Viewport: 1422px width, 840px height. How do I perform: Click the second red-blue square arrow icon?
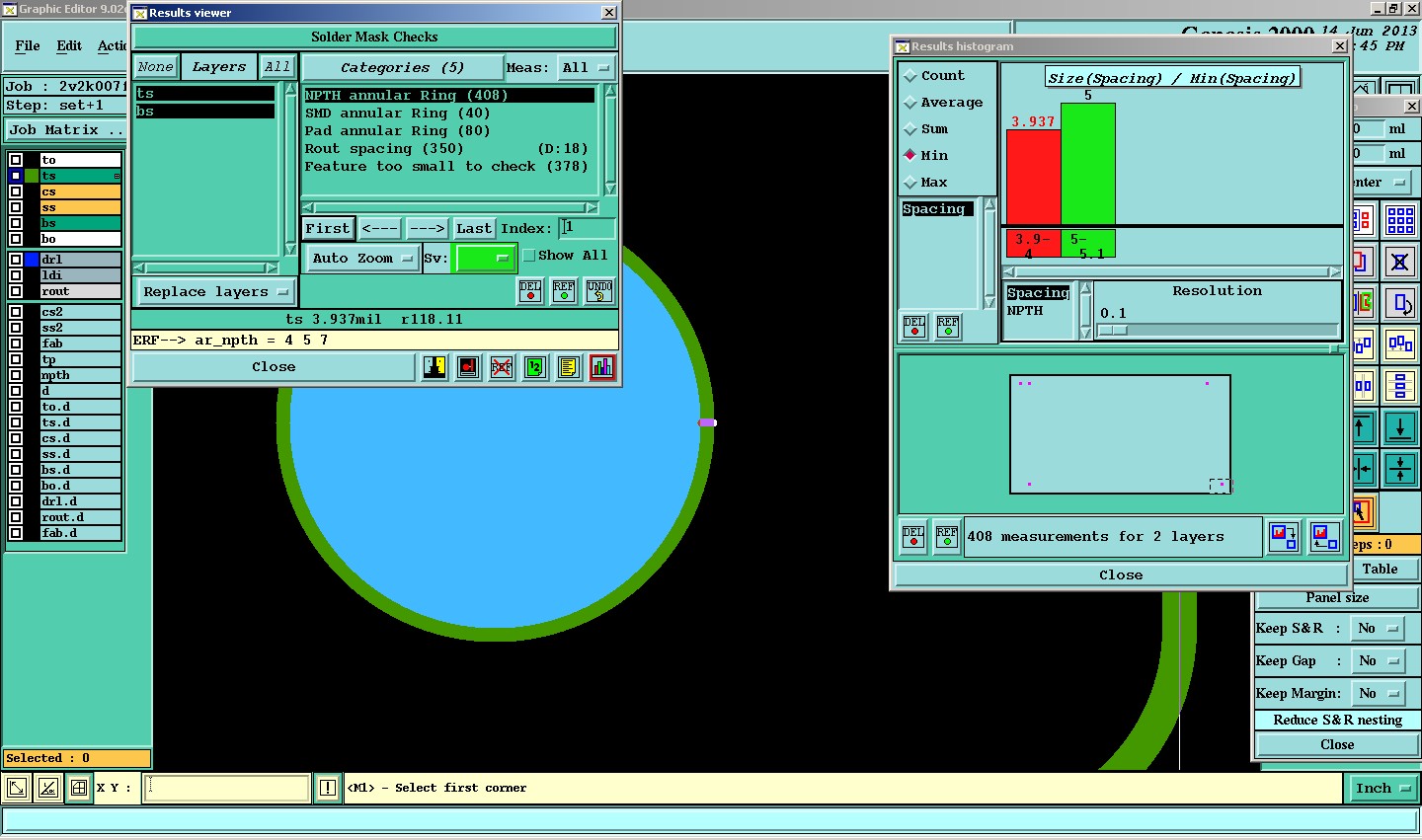(1325, 538)
